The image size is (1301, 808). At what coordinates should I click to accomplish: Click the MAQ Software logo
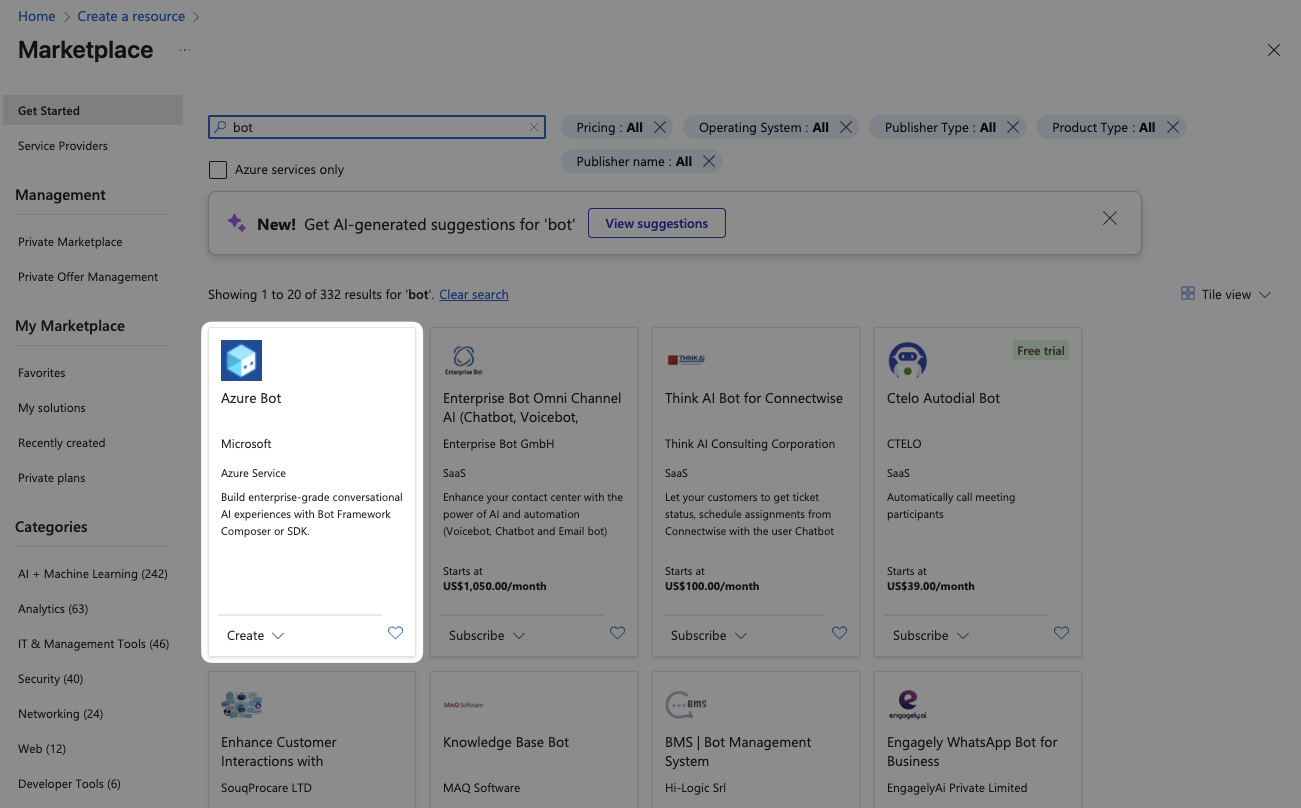463,705
